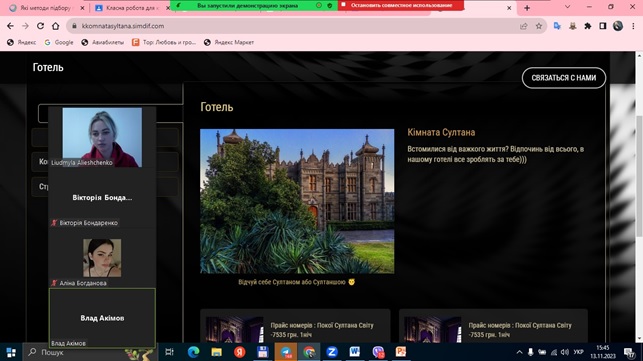Open Microsoft Edge from the taskbar
The width and height of the screenshot is (643, 361).
click(x=193, y=352)
